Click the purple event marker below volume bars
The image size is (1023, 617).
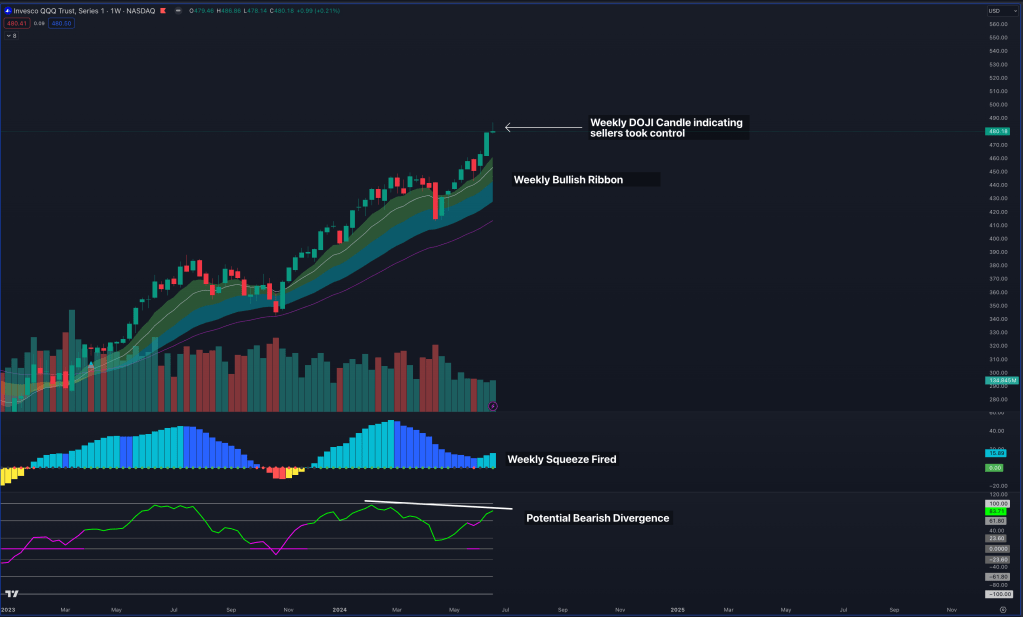point(492,406)
